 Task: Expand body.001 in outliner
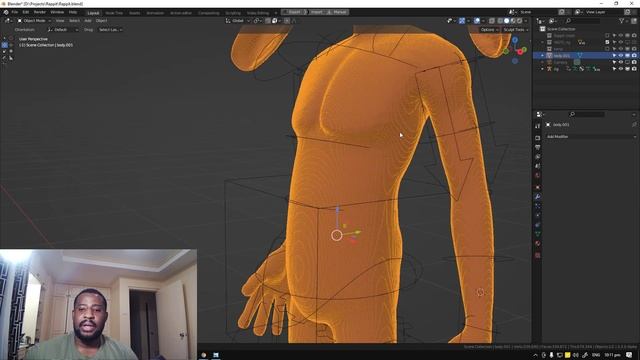click(x=542, y=56)
